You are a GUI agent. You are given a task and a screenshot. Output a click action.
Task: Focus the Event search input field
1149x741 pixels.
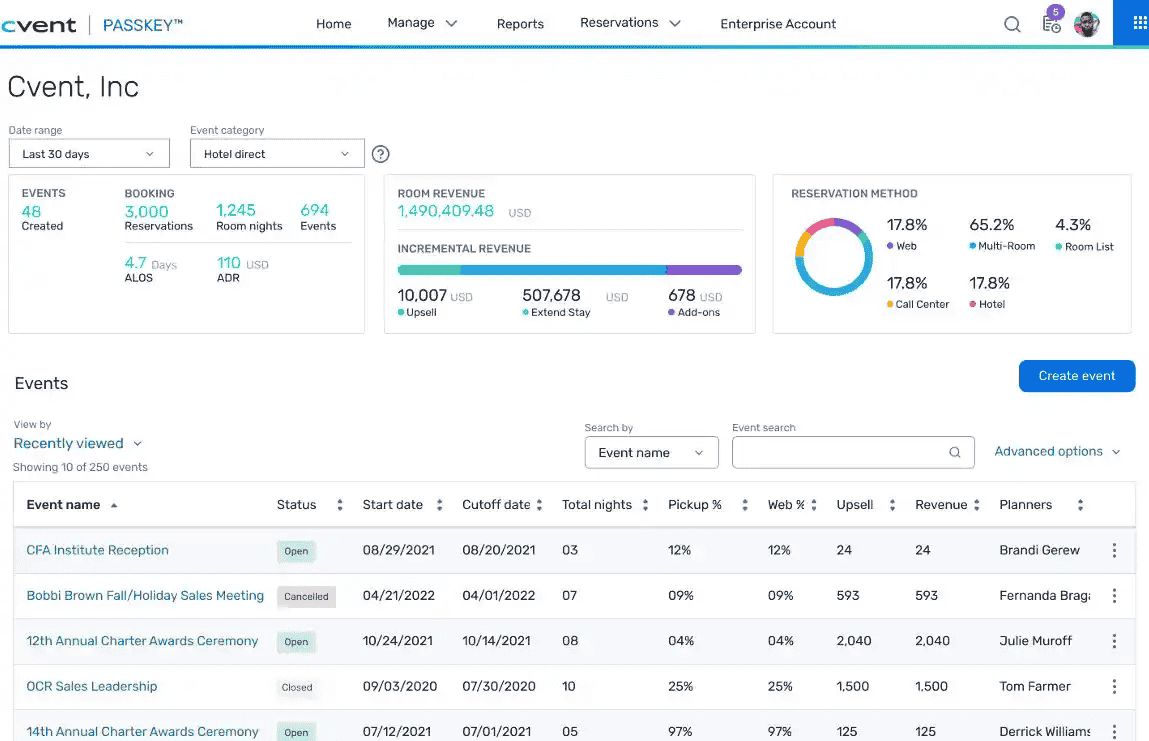click(838, 452)
